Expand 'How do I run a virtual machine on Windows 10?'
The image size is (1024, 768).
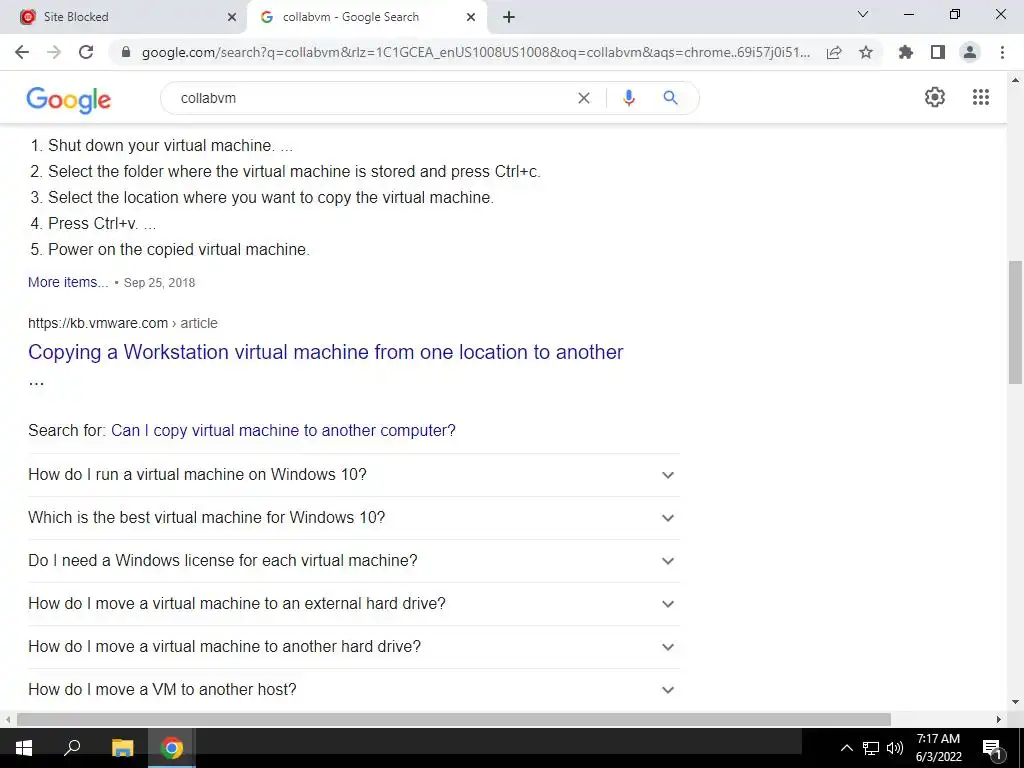(353, 475)
